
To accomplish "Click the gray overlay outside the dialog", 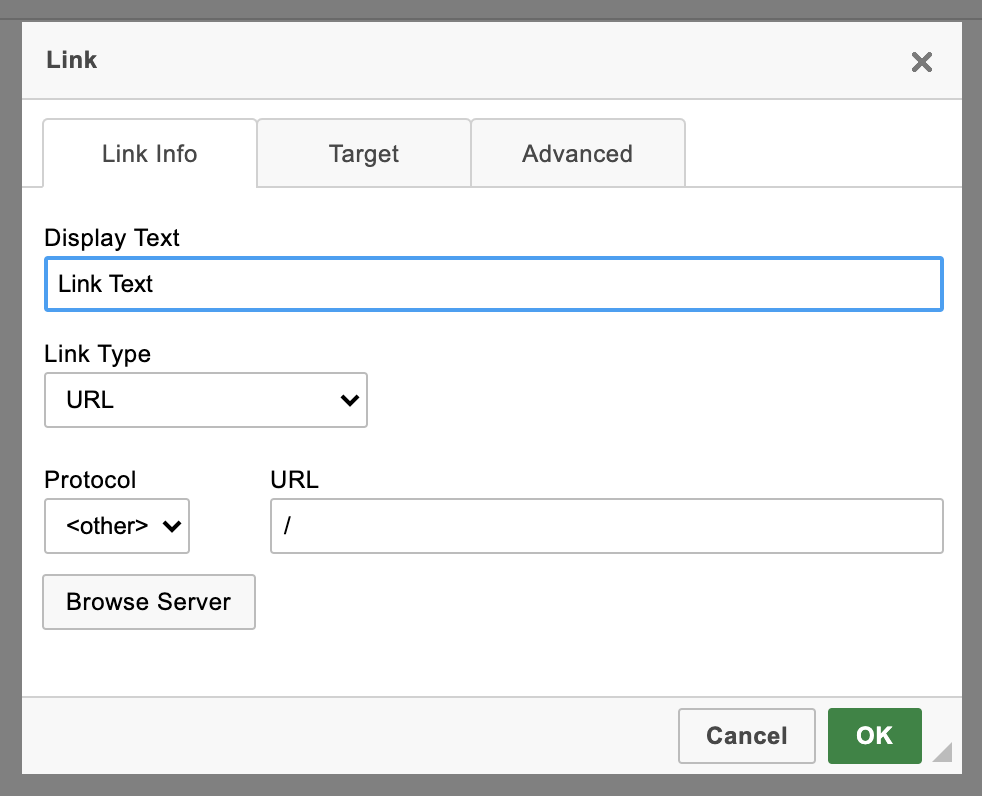I will coord(972,400).
